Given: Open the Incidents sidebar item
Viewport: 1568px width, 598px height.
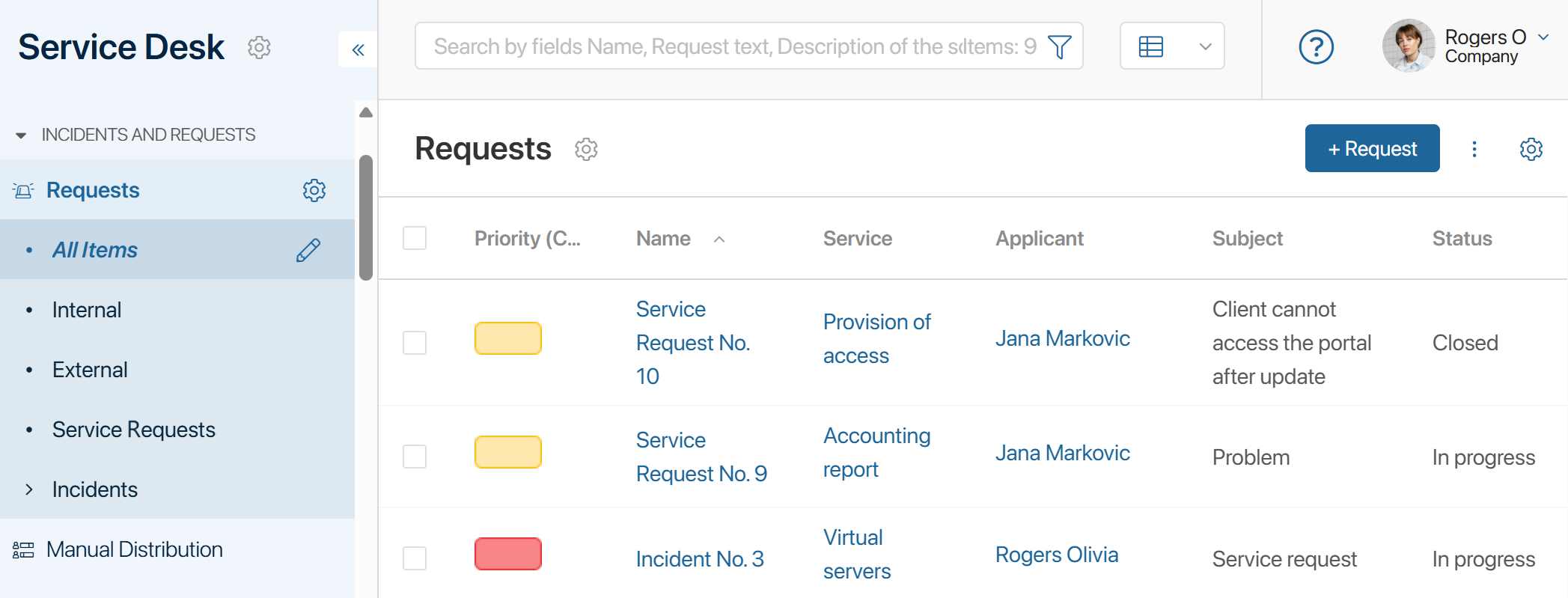Looking at the screenshot, I should [x=95, y=489].
